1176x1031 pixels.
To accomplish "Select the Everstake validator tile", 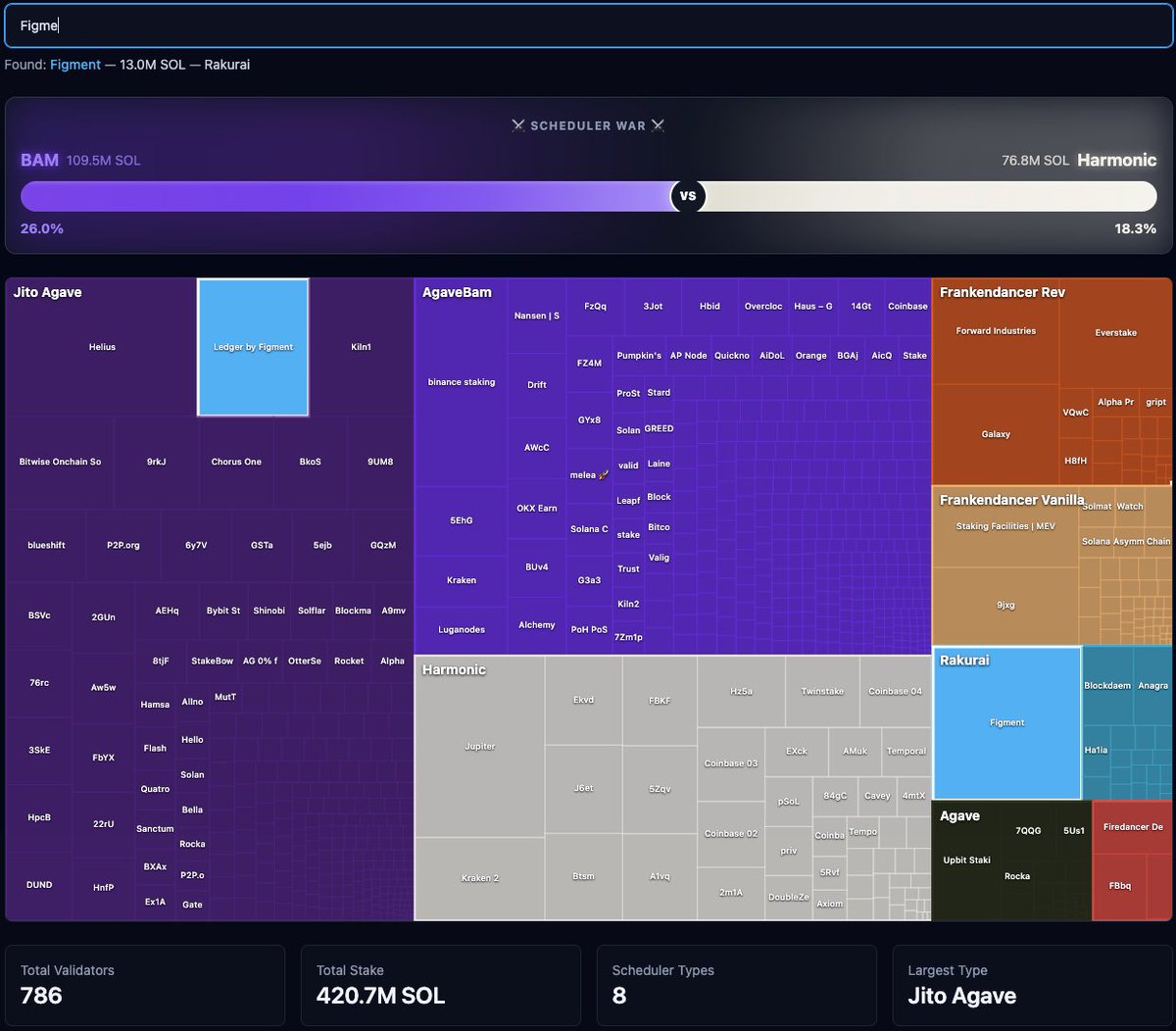I will [x=1116, y=333].
